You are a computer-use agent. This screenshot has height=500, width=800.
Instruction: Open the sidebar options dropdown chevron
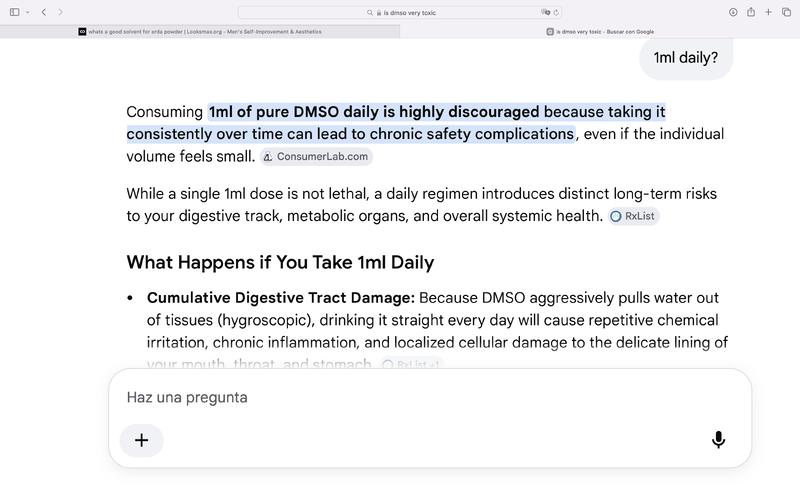(x=28, y=12)
